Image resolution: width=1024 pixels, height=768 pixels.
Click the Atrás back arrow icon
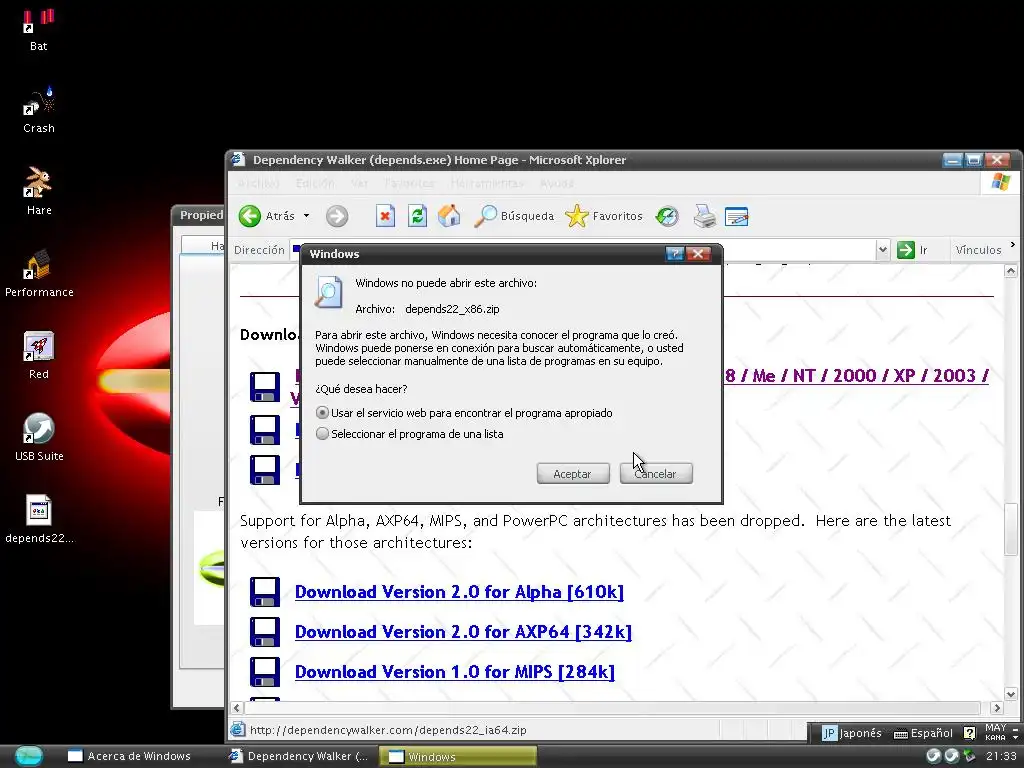pos(250,216)
